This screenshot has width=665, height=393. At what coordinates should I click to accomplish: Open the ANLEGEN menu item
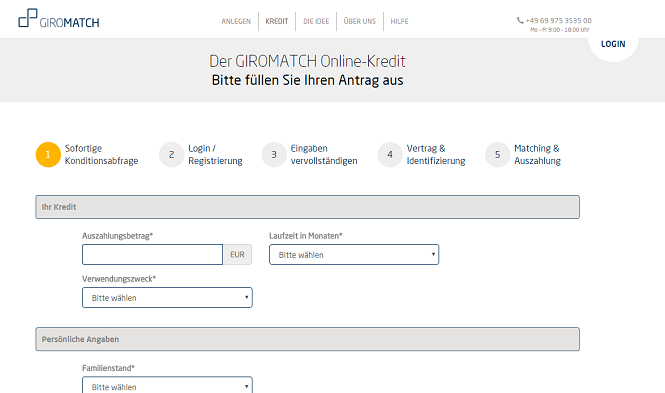pos(236,21)
